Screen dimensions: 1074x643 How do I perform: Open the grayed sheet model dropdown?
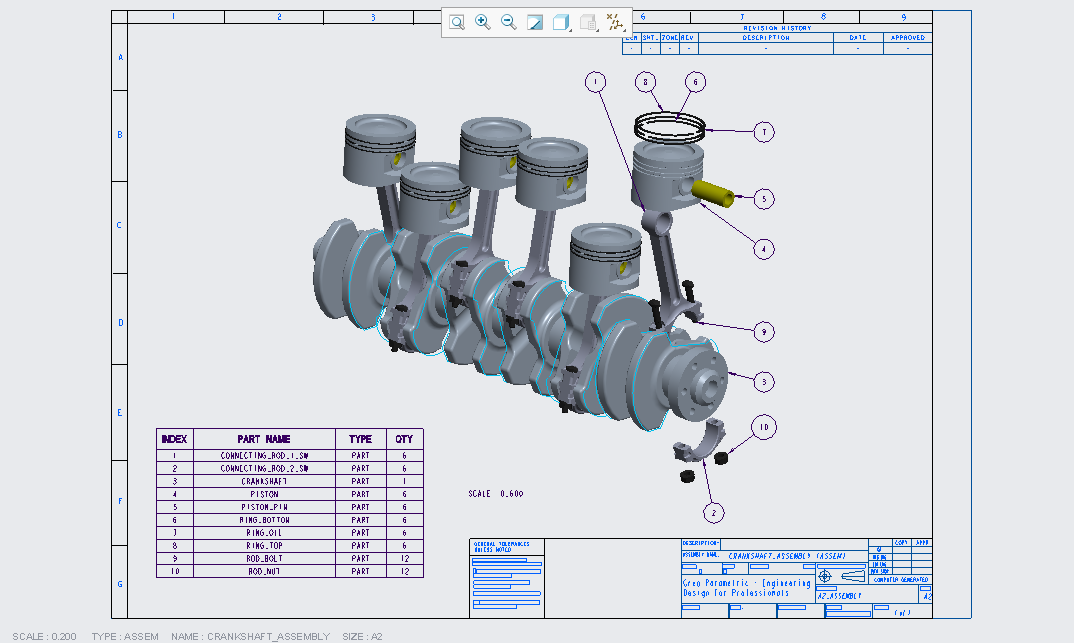(589, 22)
